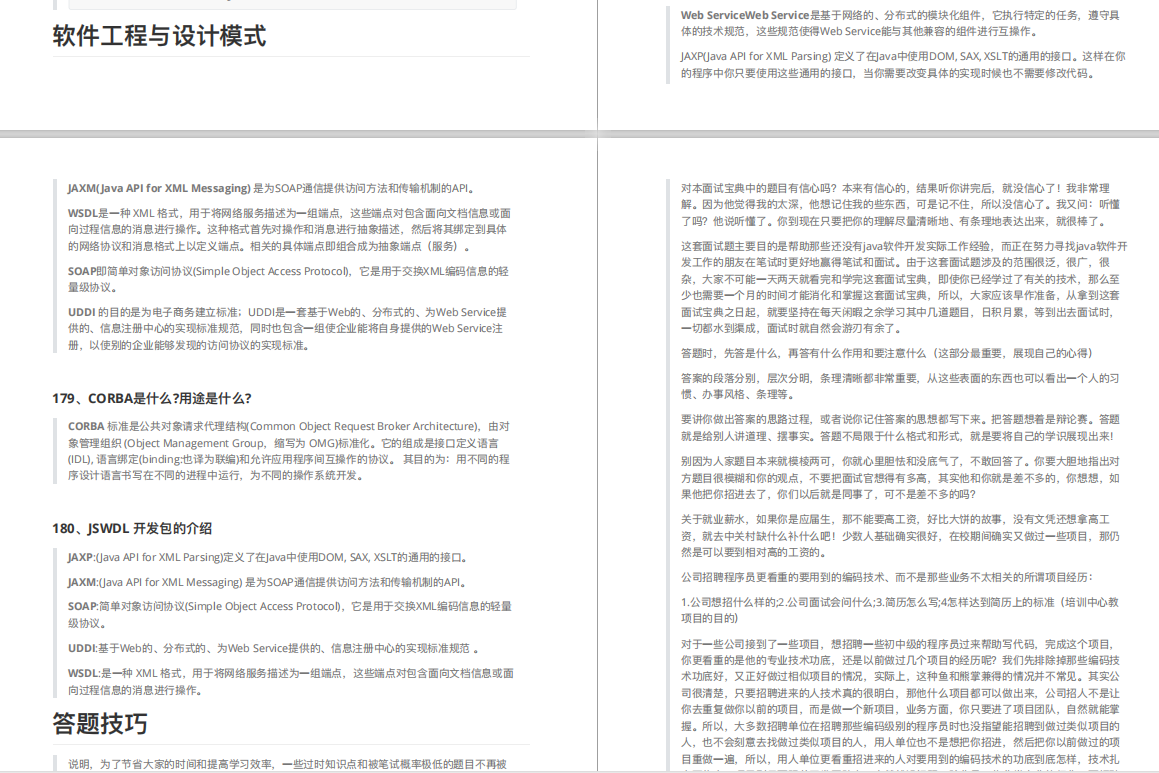Click the paragraph starting 说明，为了节省大家的时间
The image size is (1159, 773).
click(x=288, y=764)
